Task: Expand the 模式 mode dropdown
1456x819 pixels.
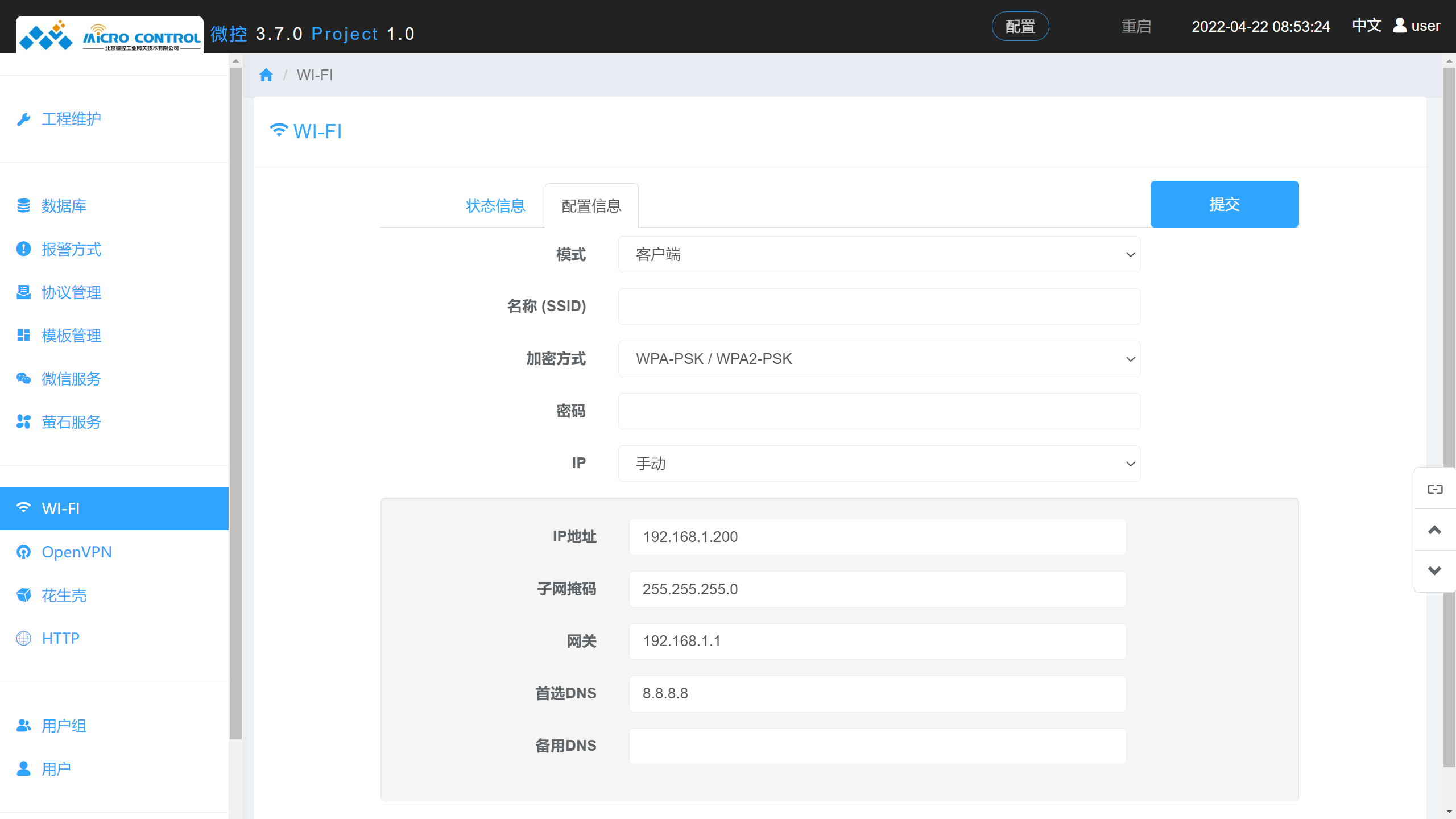Action: (879, 254)
